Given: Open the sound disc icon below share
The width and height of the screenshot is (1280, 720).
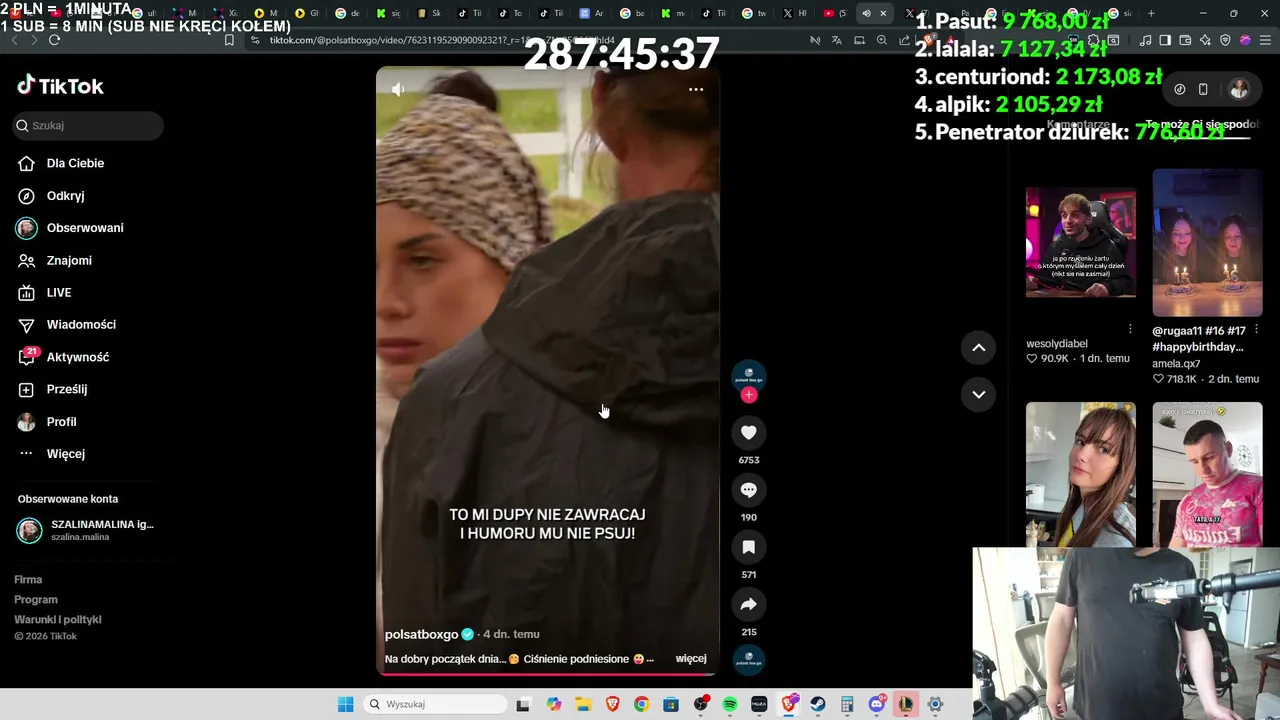Looking at the screenshot, I should coord(749,659).
